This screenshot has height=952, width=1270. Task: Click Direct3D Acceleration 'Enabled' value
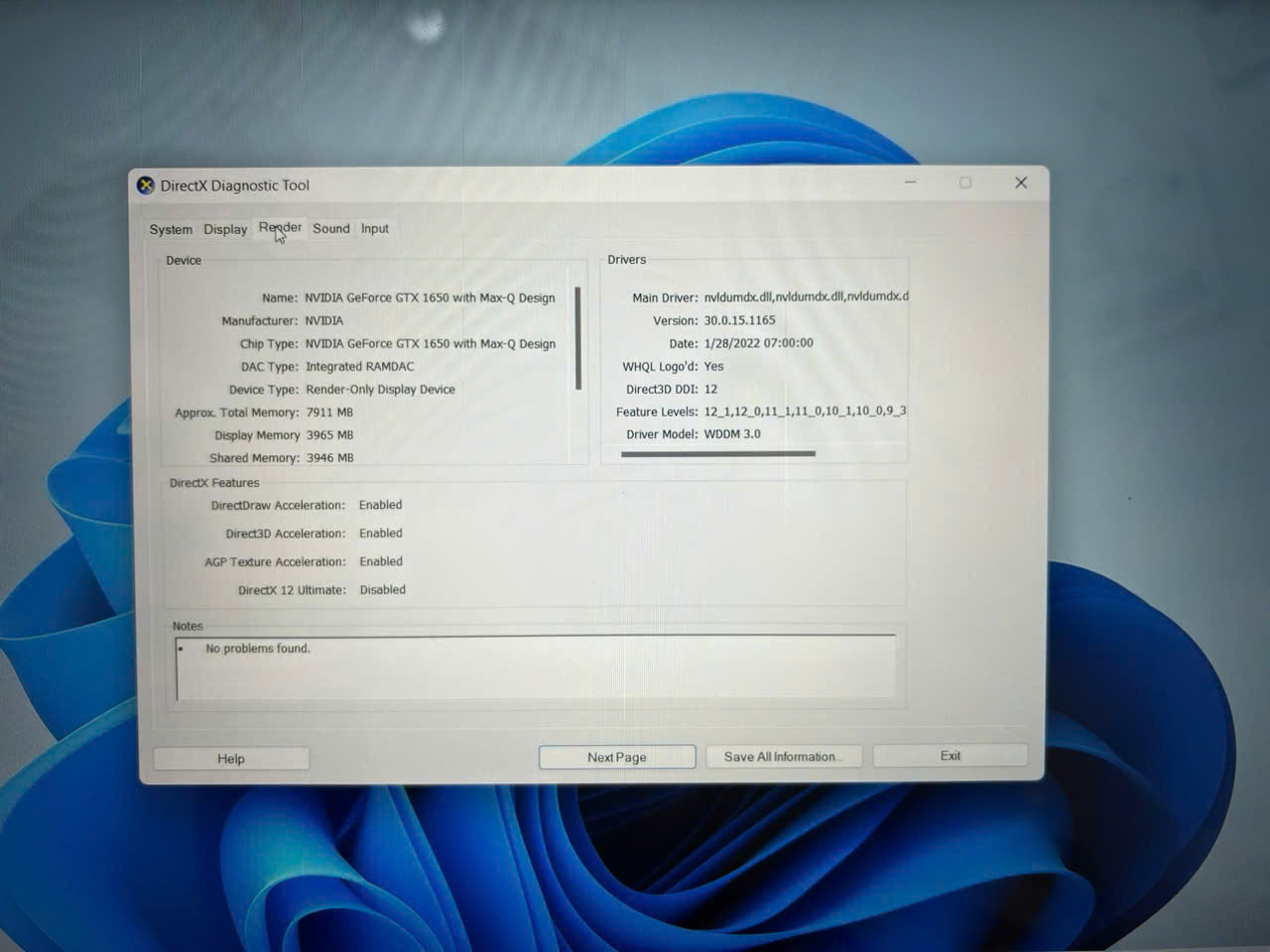(381, 533)
